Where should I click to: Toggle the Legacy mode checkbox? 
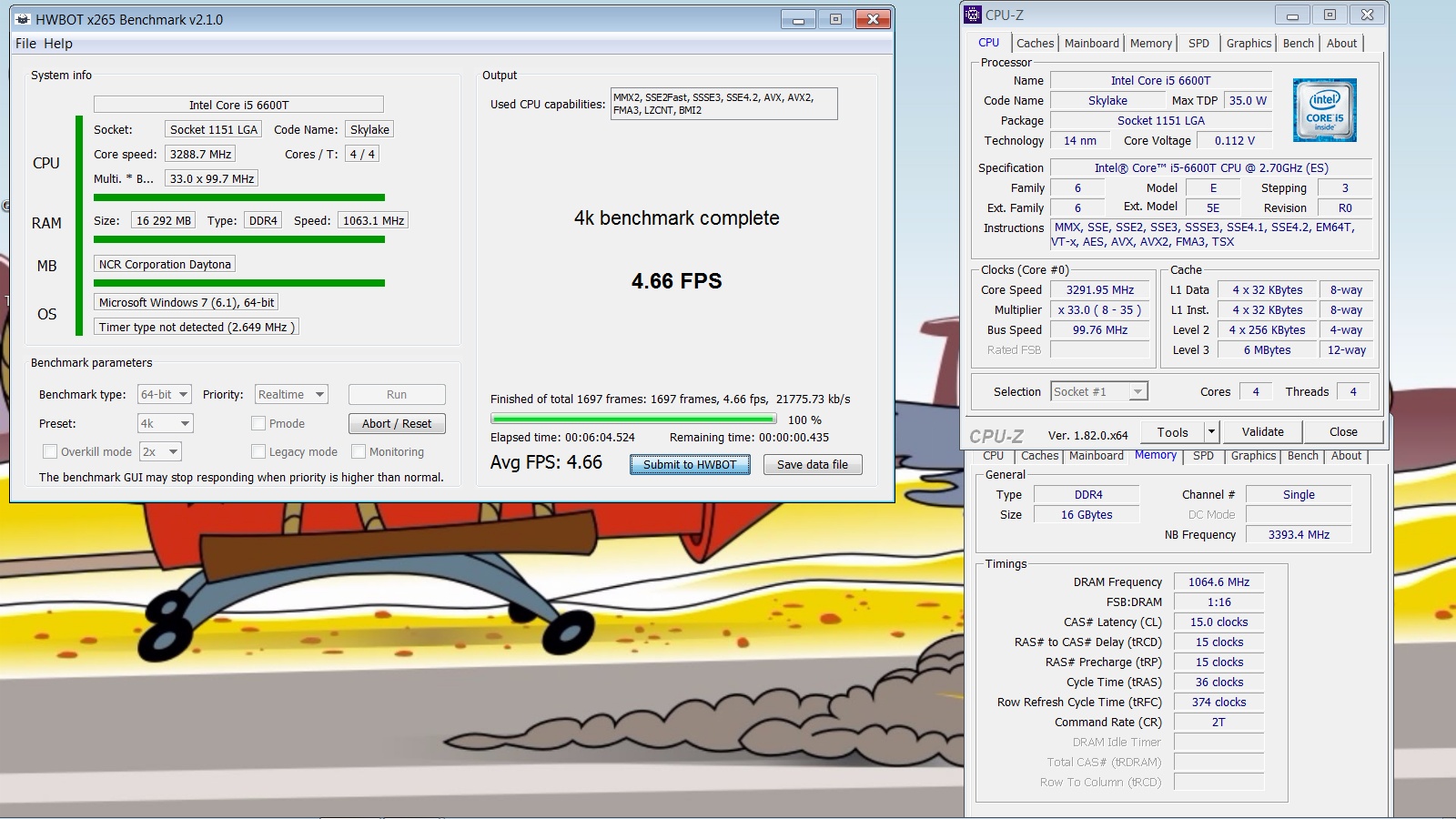[258, 451]
